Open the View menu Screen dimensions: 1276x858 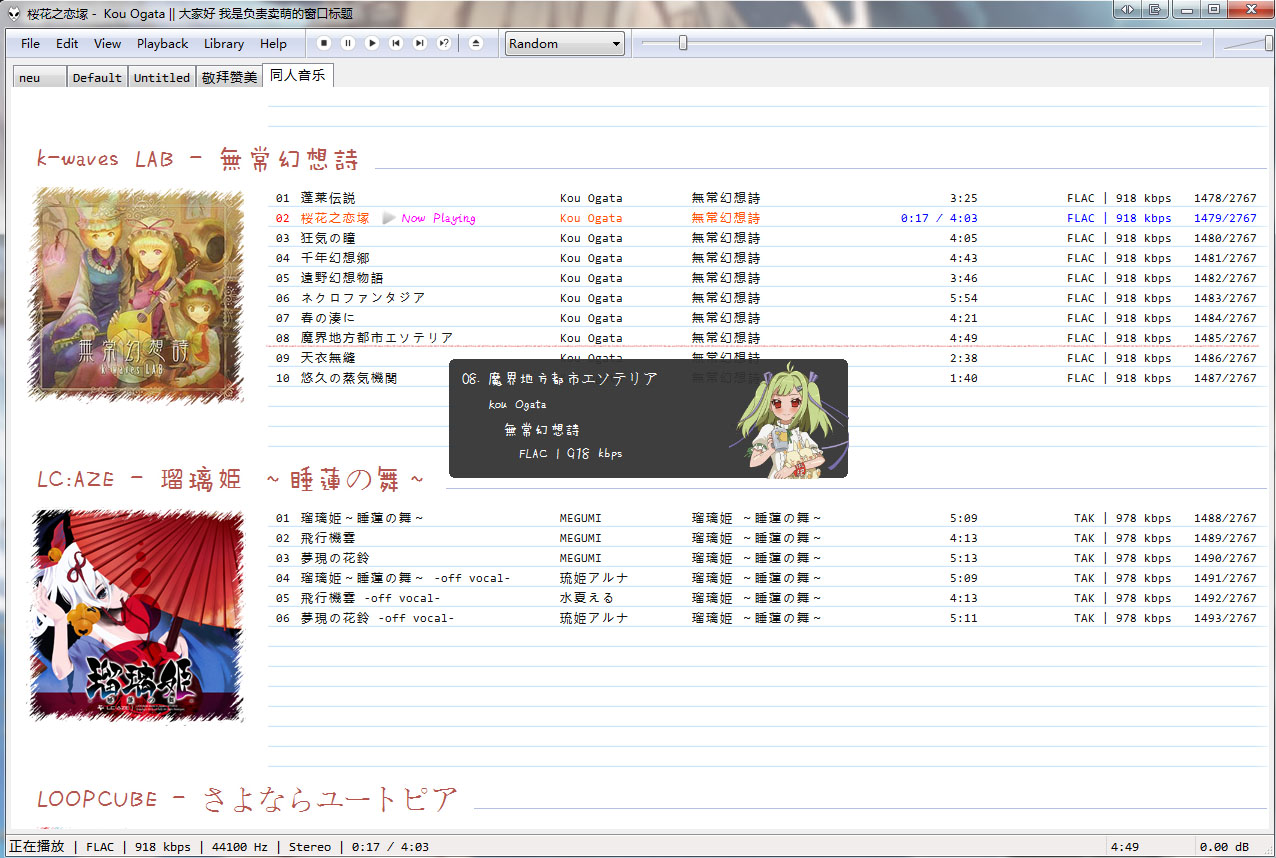click(107, 43)
